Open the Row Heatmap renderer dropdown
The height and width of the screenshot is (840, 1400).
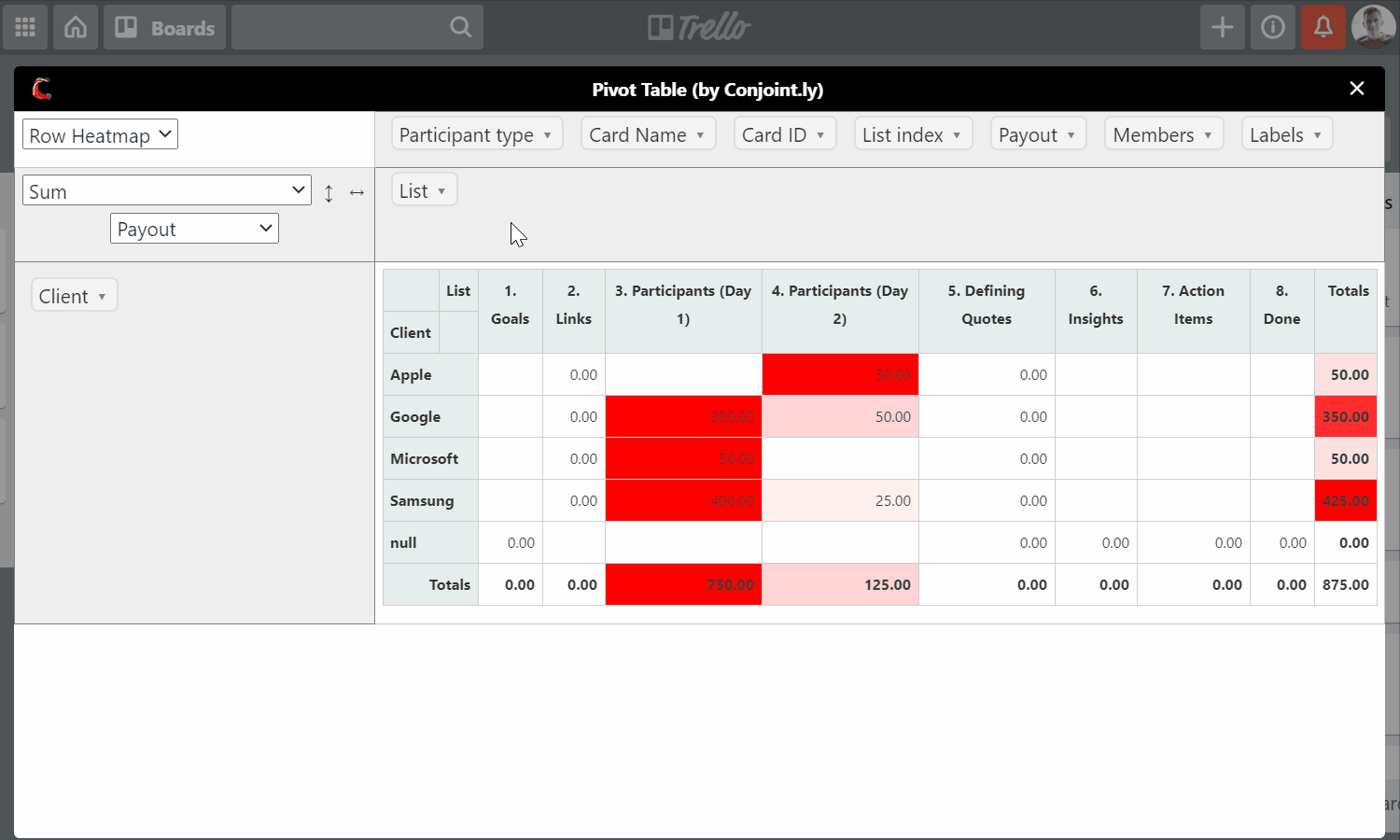[100, 134]
